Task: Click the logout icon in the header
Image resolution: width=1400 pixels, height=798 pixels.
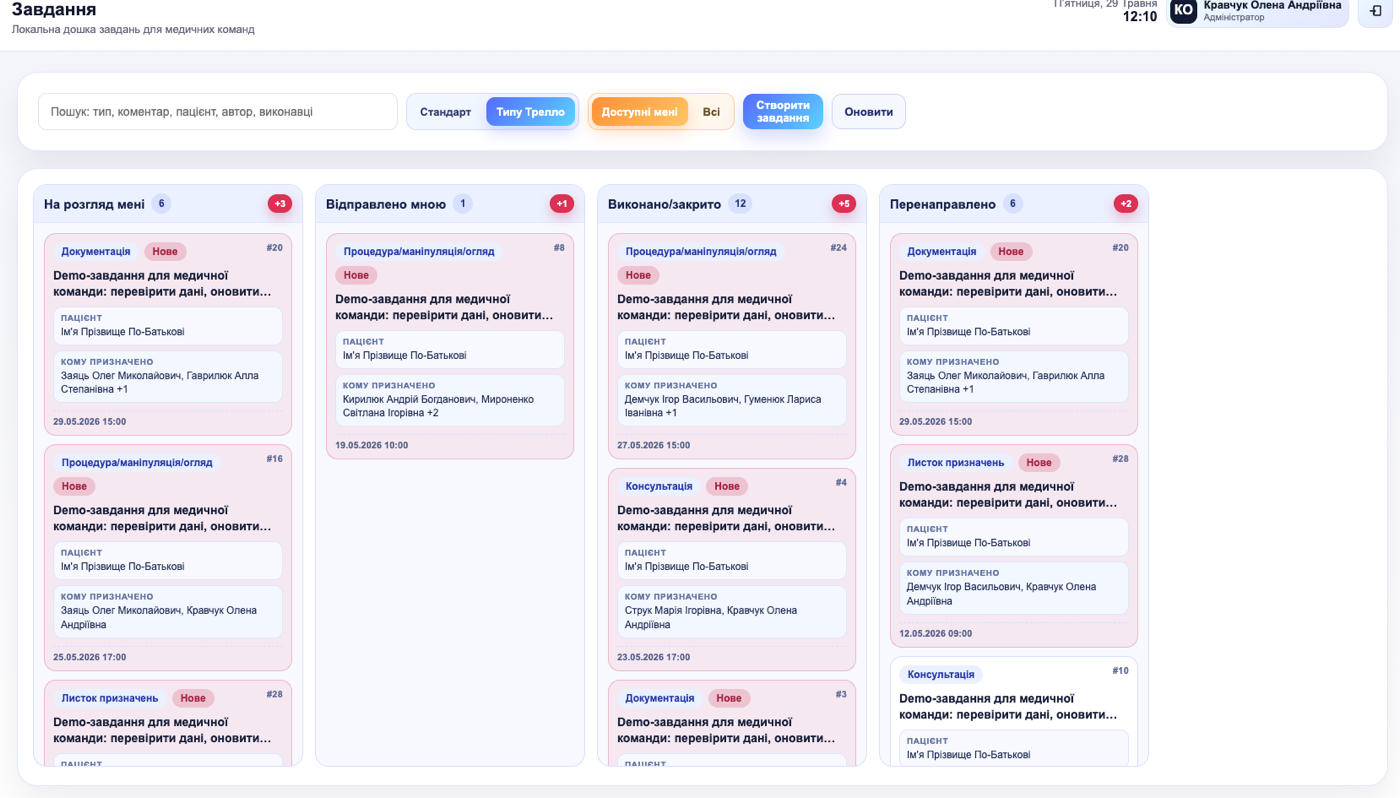Action: click(x=1376, y=11)
